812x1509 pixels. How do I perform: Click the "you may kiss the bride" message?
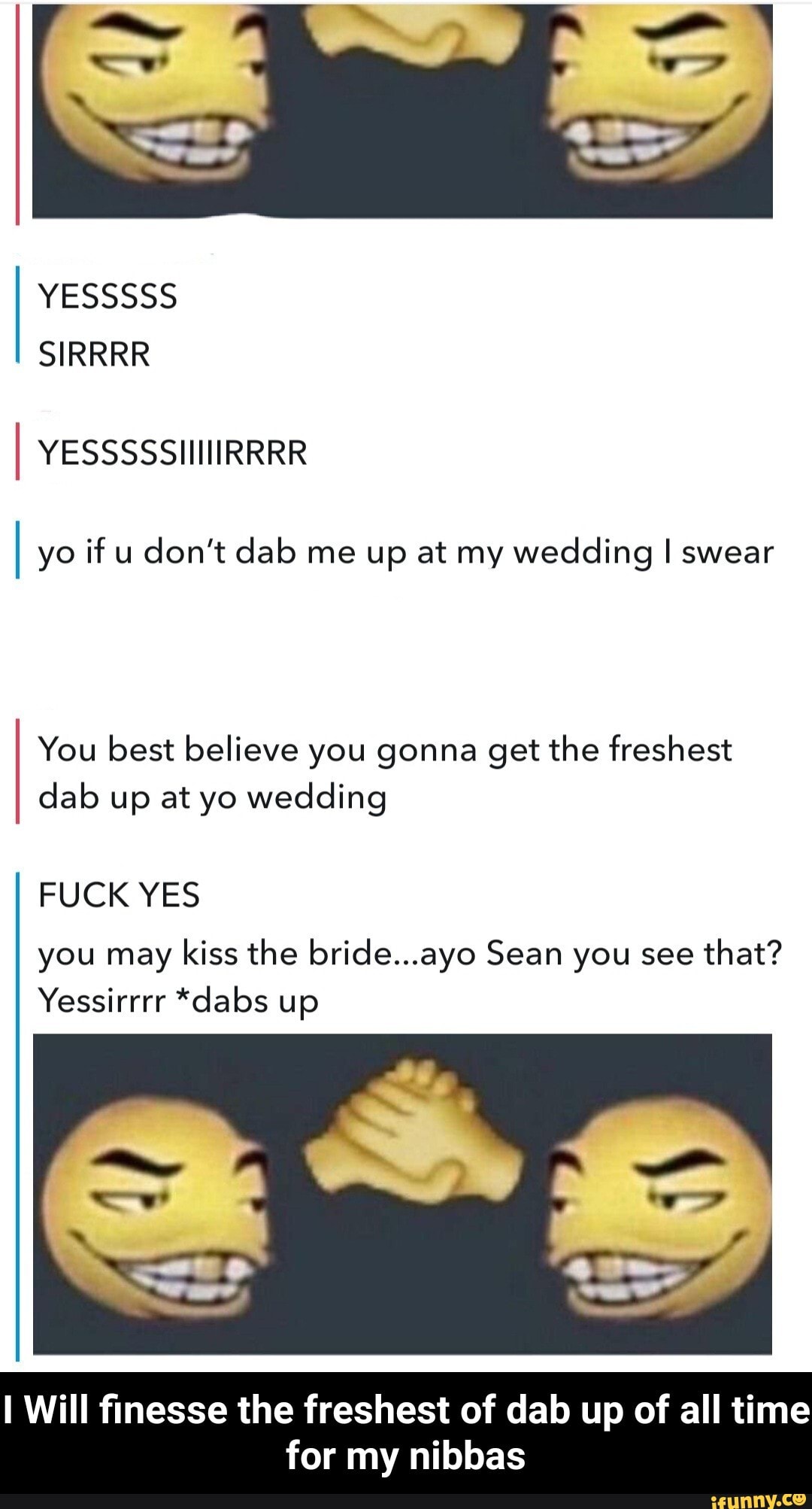click(x=411, y=954)
